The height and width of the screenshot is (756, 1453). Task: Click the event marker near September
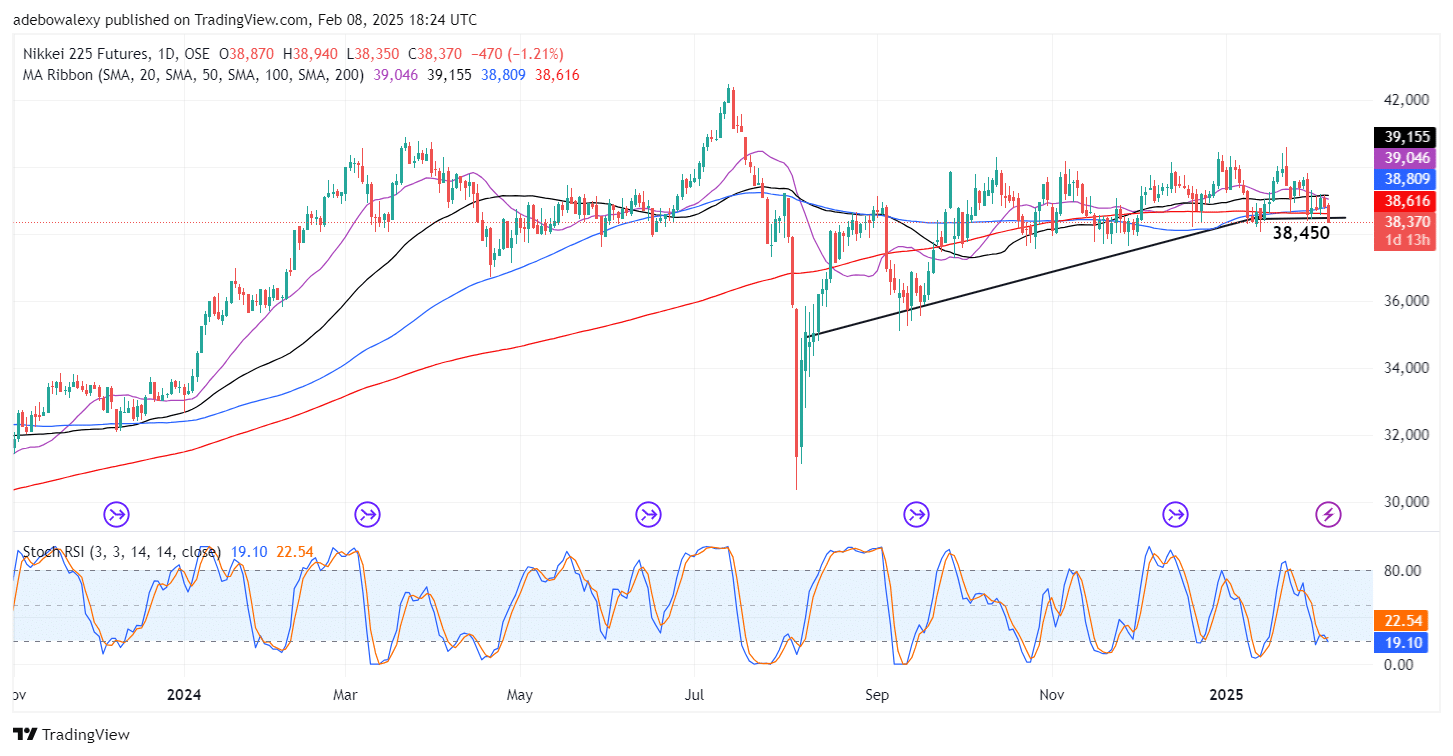click(x=916, y=515)
